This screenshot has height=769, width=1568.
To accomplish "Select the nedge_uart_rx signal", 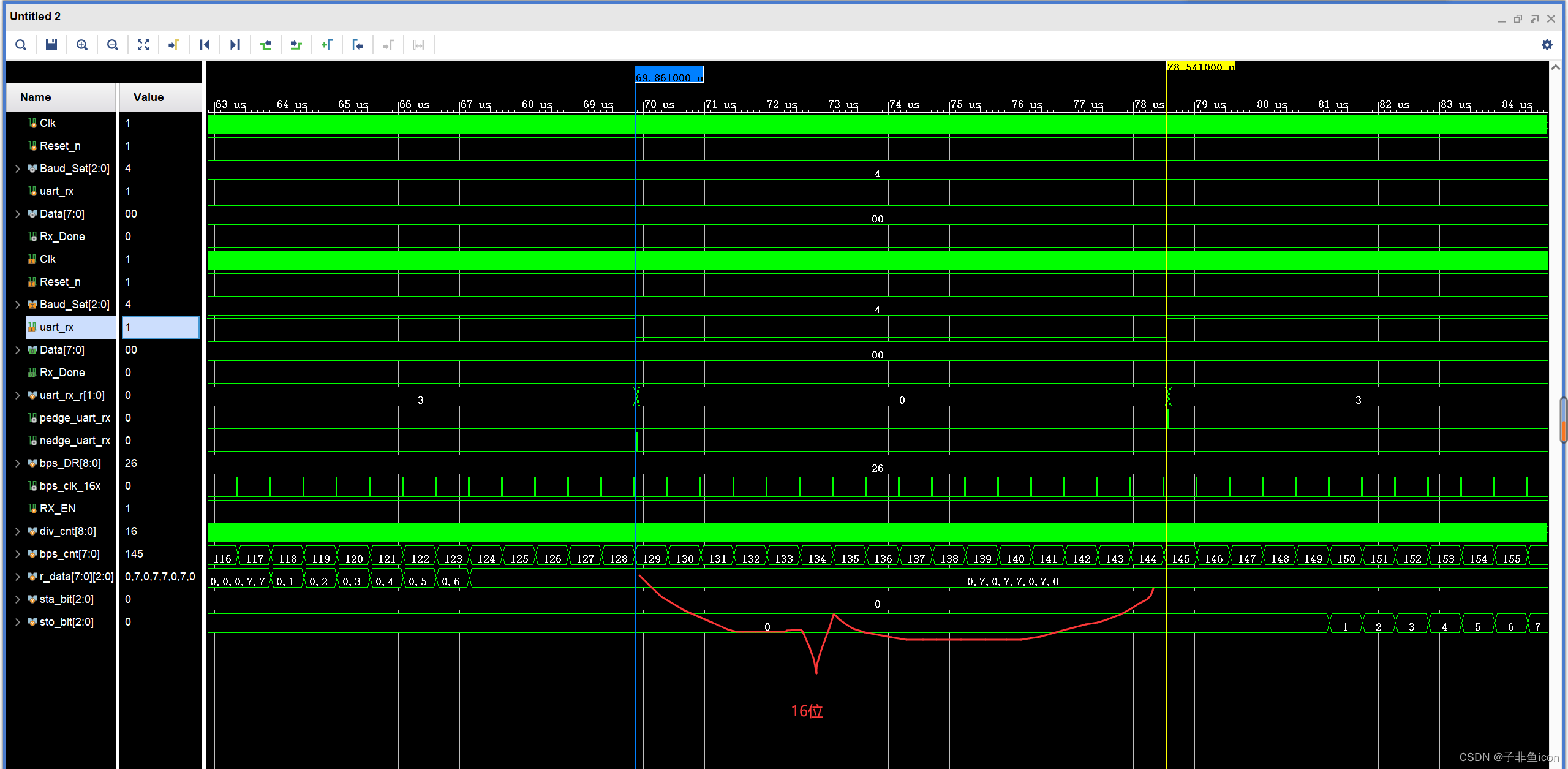I will tap(75, 441).
